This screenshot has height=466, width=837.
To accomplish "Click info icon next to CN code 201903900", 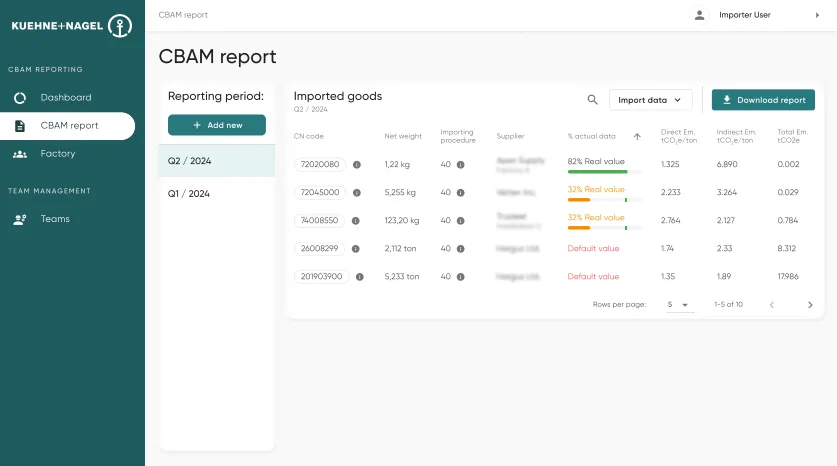I will point(360,277).
